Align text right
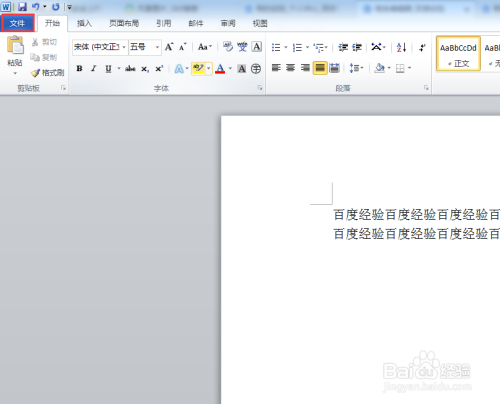The height and width of the screenshot is (404, 500). click(x=305, y=68)
